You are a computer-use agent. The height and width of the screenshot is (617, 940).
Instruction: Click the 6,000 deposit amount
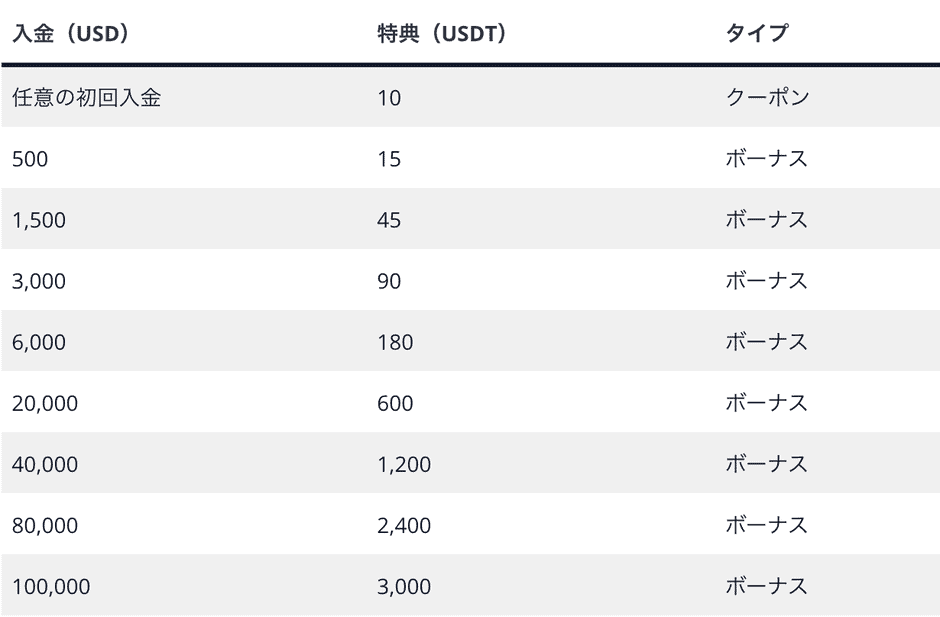pos(39,342)
